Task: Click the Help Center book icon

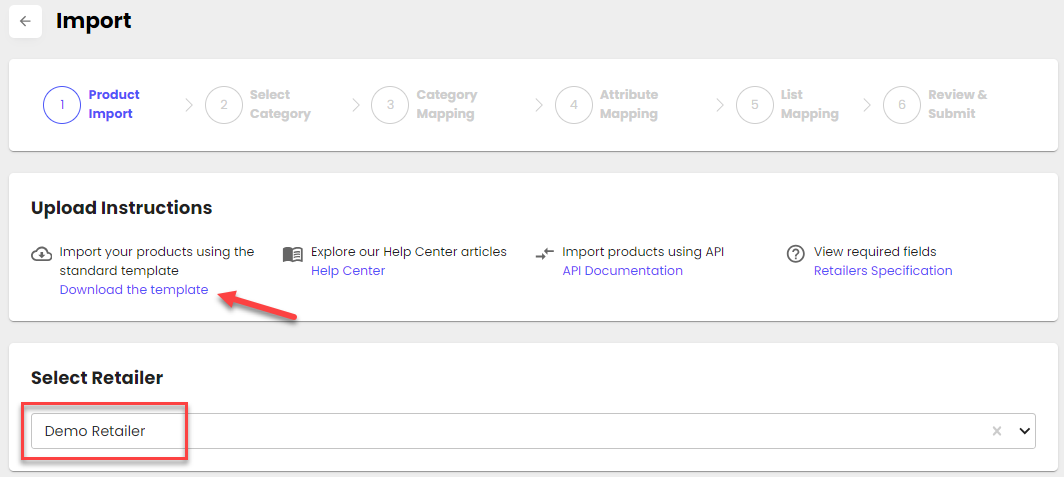Action: click(x=292, y=254)
